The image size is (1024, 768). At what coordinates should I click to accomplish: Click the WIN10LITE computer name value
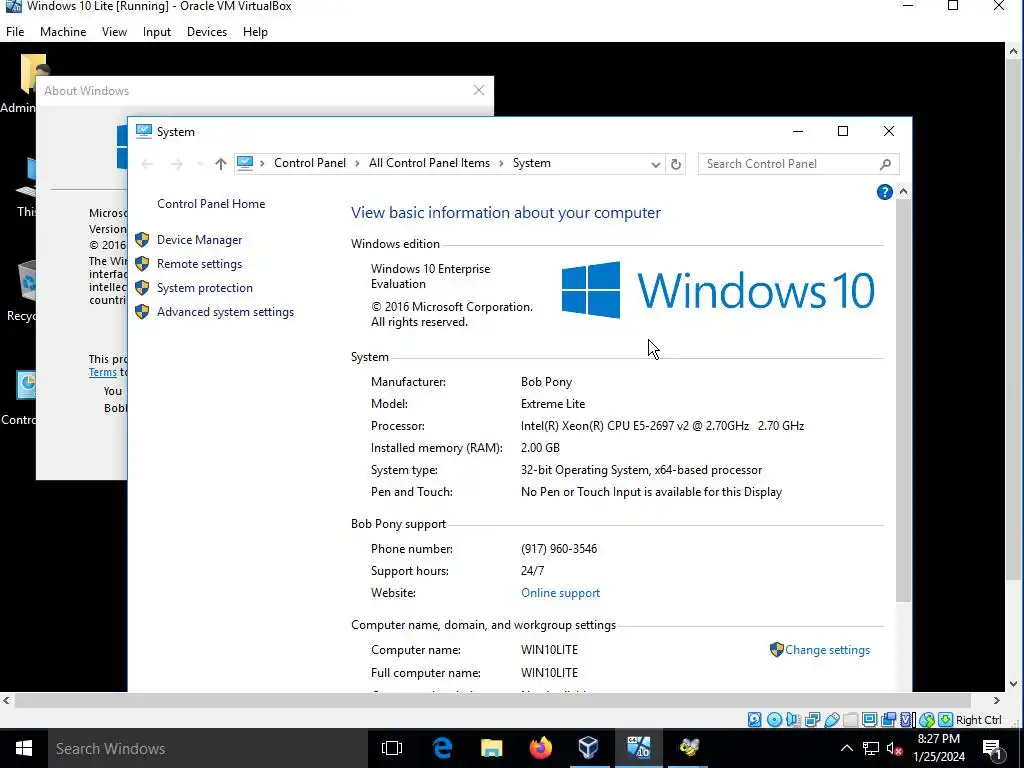[549, 650]
